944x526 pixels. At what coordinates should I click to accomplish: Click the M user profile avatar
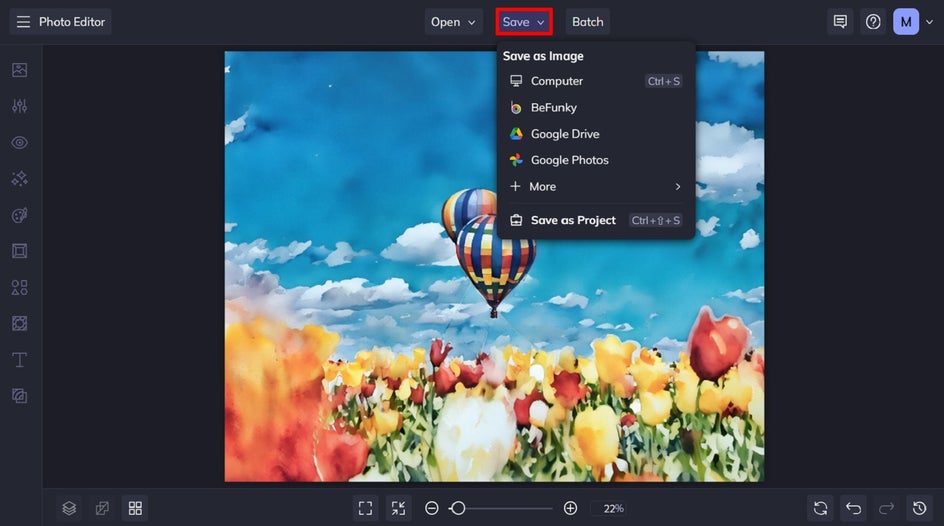(x=906, y=22)
